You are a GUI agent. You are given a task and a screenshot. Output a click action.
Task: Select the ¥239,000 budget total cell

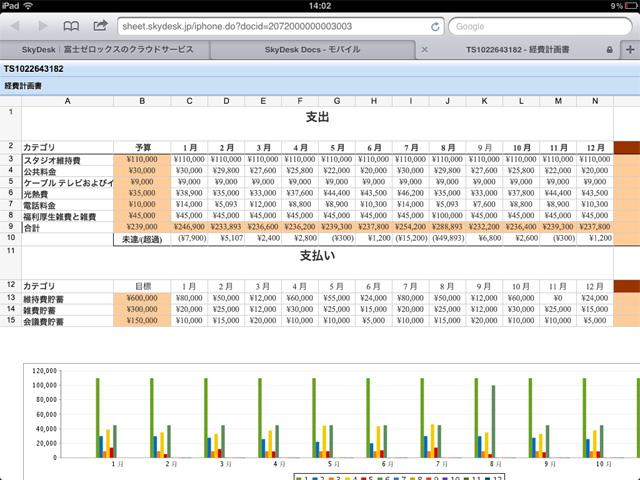(142, 227)
